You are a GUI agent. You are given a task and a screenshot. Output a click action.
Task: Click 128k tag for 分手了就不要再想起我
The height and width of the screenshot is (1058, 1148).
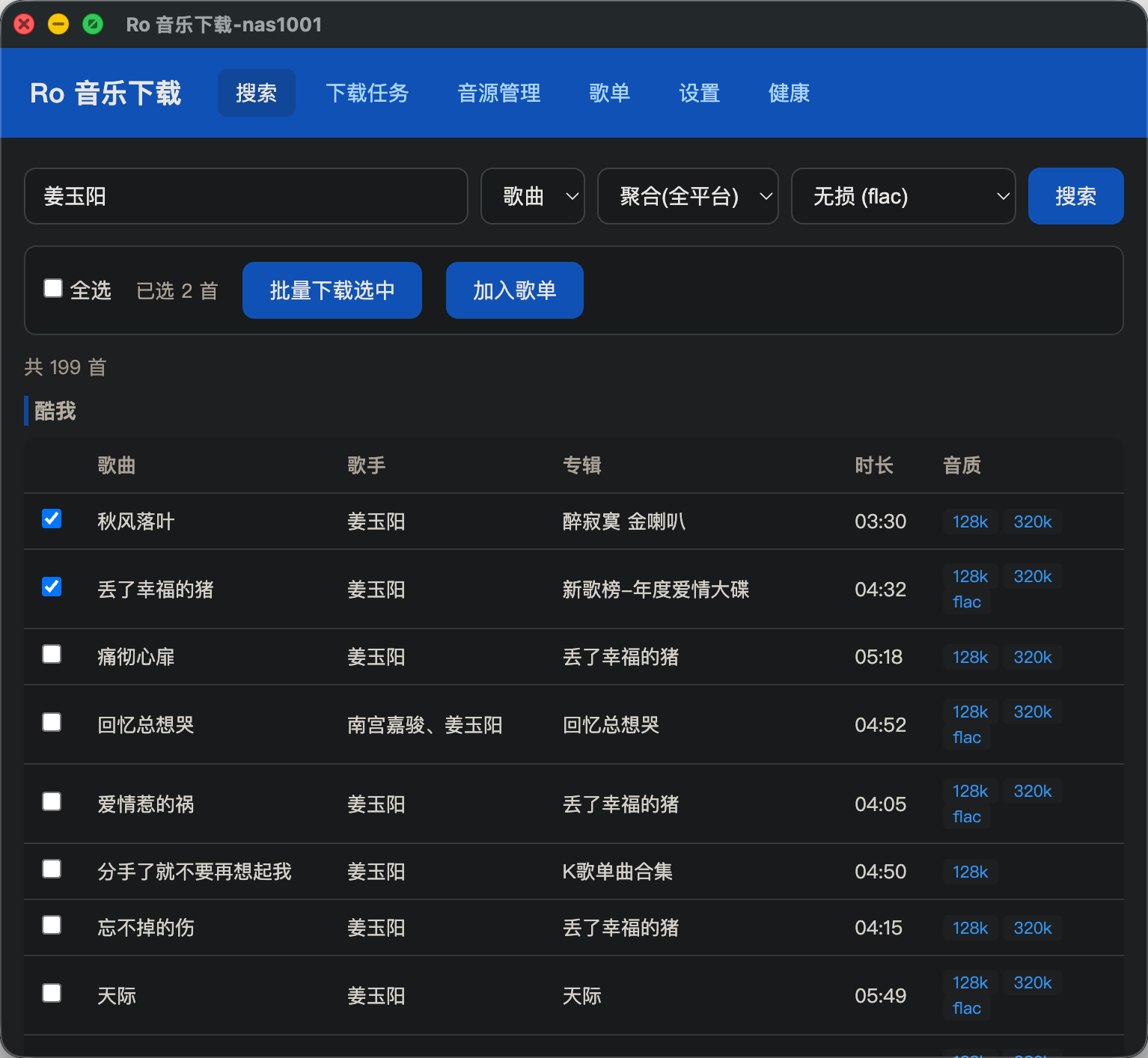tap(971, 872)
